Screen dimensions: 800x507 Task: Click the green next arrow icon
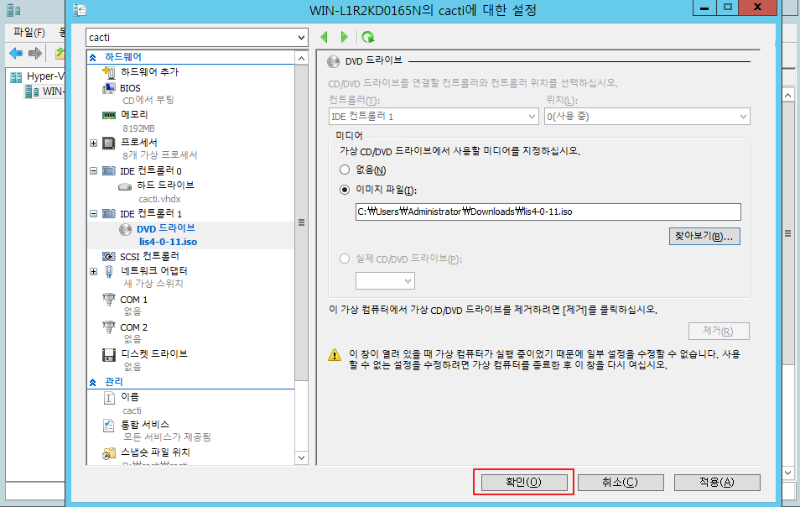coord(345,37)
